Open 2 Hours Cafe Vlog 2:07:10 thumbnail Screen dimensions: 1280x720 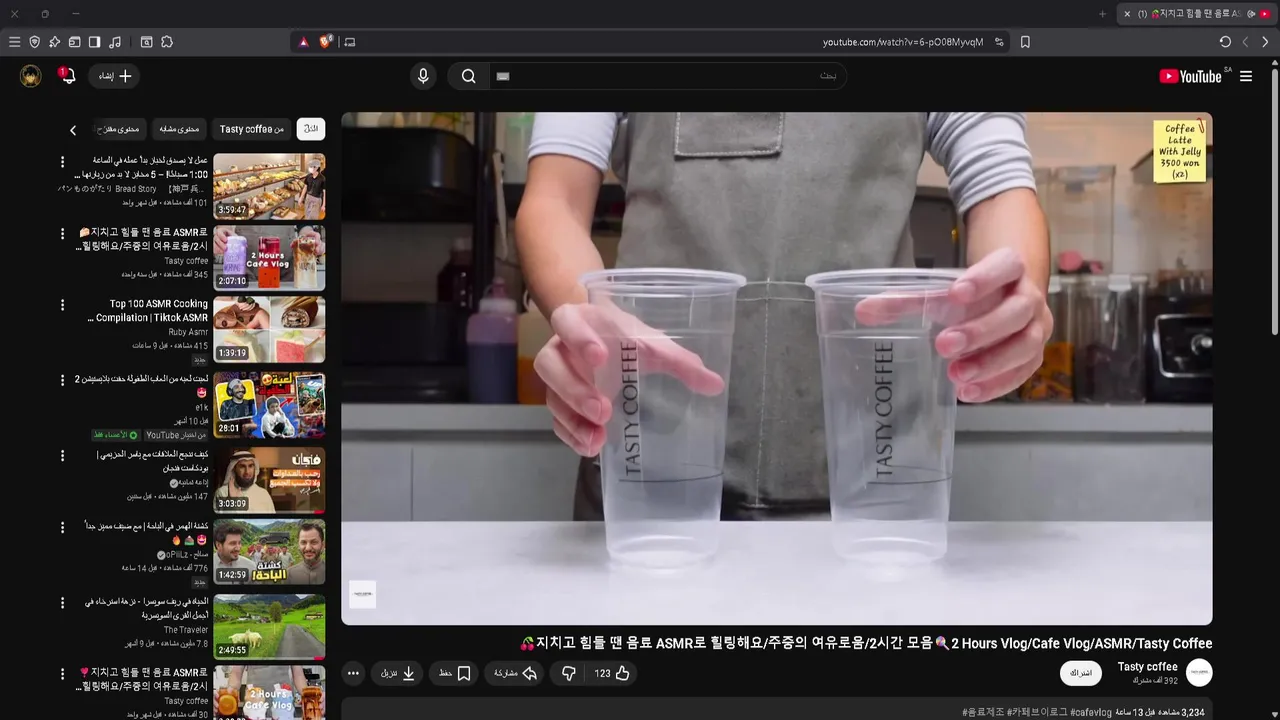coord(269,257)
